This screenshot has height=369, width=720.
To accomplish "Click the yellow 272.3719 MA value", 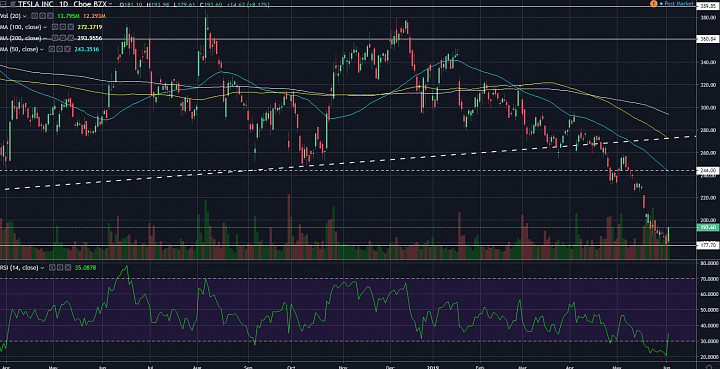I will click(x=90, y=27).
